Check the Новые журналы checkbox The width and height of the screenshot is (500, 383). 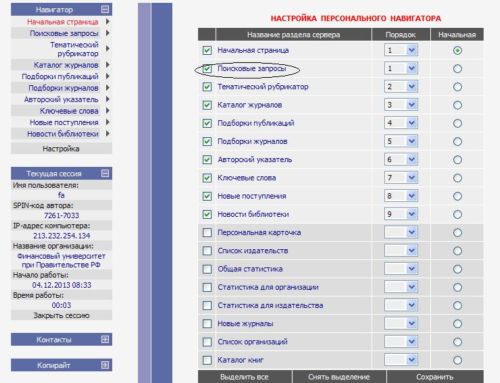(207, 324)
